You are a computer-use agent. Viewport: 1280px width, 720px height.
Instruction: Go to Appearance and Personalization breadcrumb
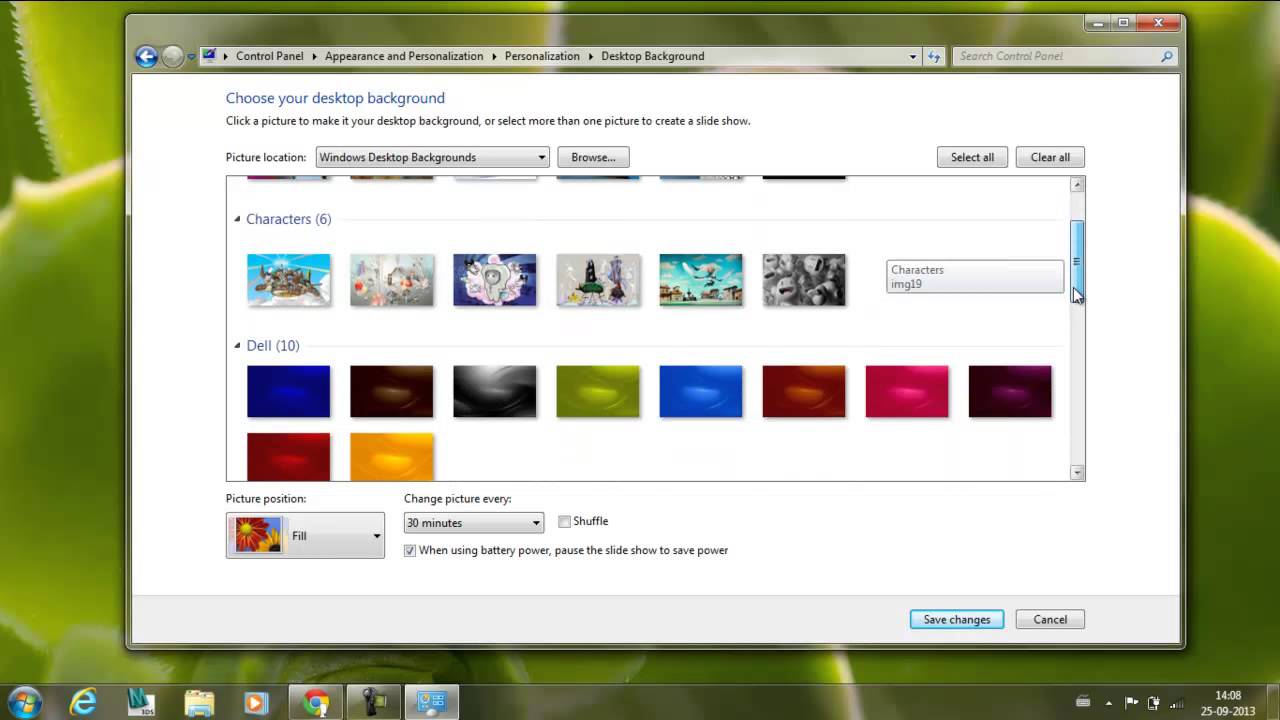[x=403, y=57]
